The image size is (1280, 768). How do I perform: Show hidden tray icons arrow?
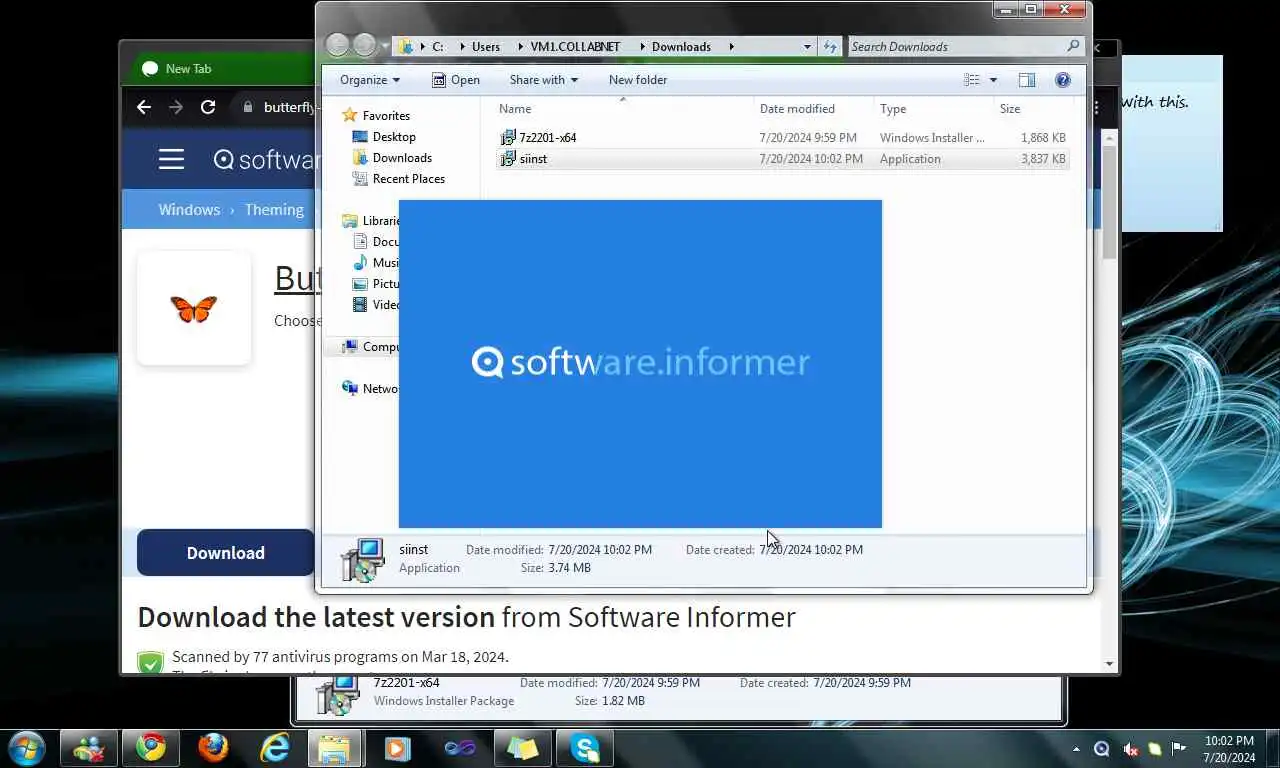[1077, 749]
